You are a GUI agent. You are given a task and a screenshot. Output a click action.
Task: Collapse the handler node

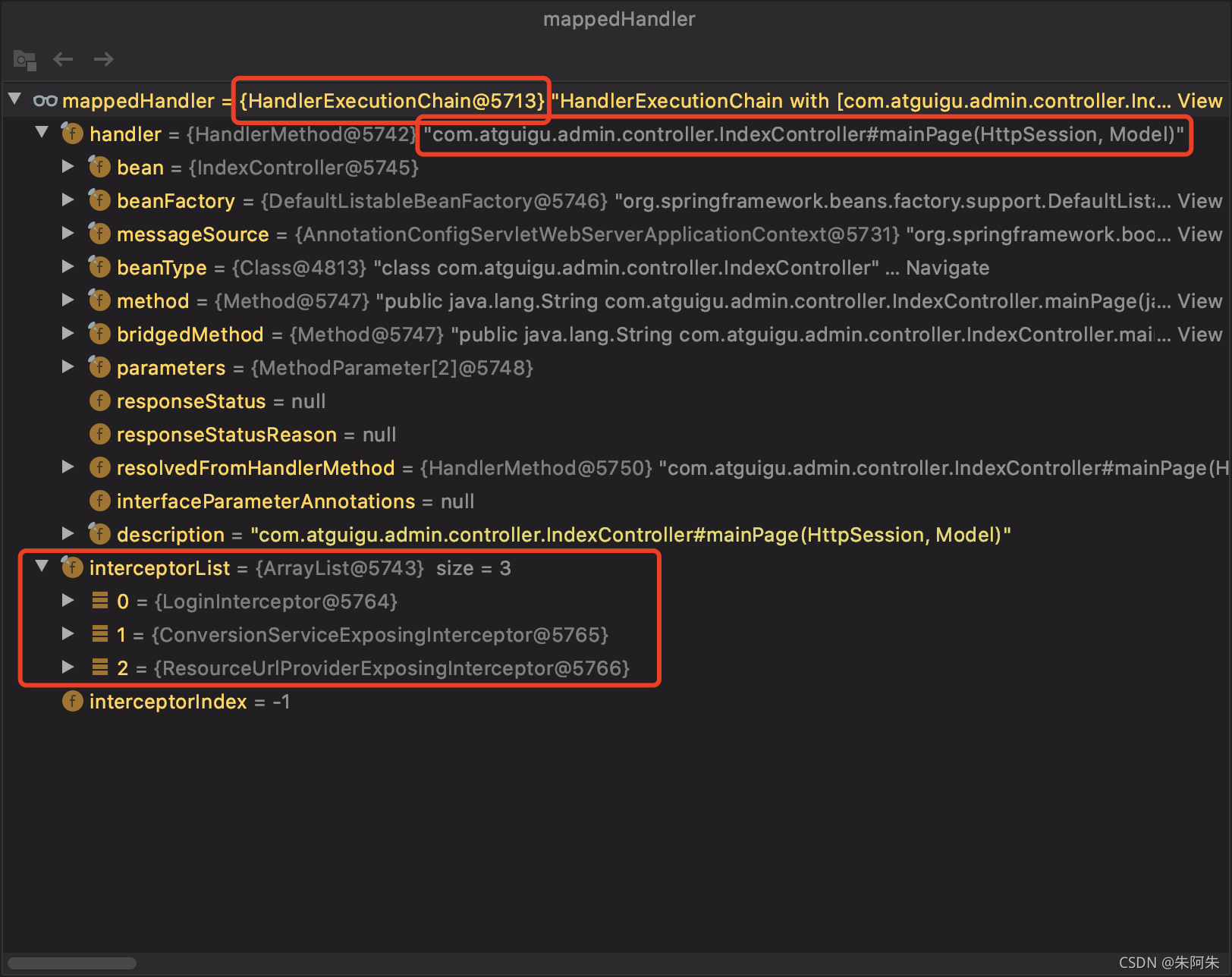(x=42, y=133)
